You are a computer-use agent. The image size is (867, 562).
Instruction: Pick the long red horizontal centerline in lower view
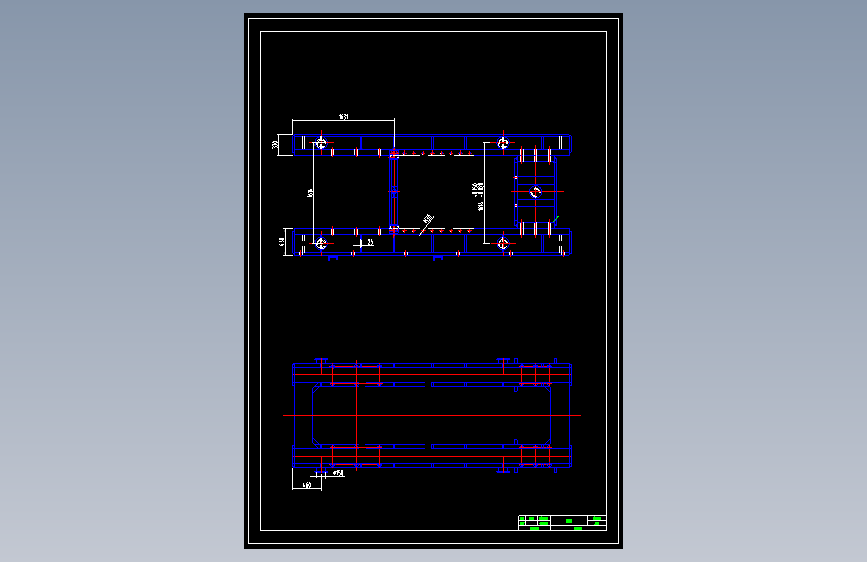[432, 415]
